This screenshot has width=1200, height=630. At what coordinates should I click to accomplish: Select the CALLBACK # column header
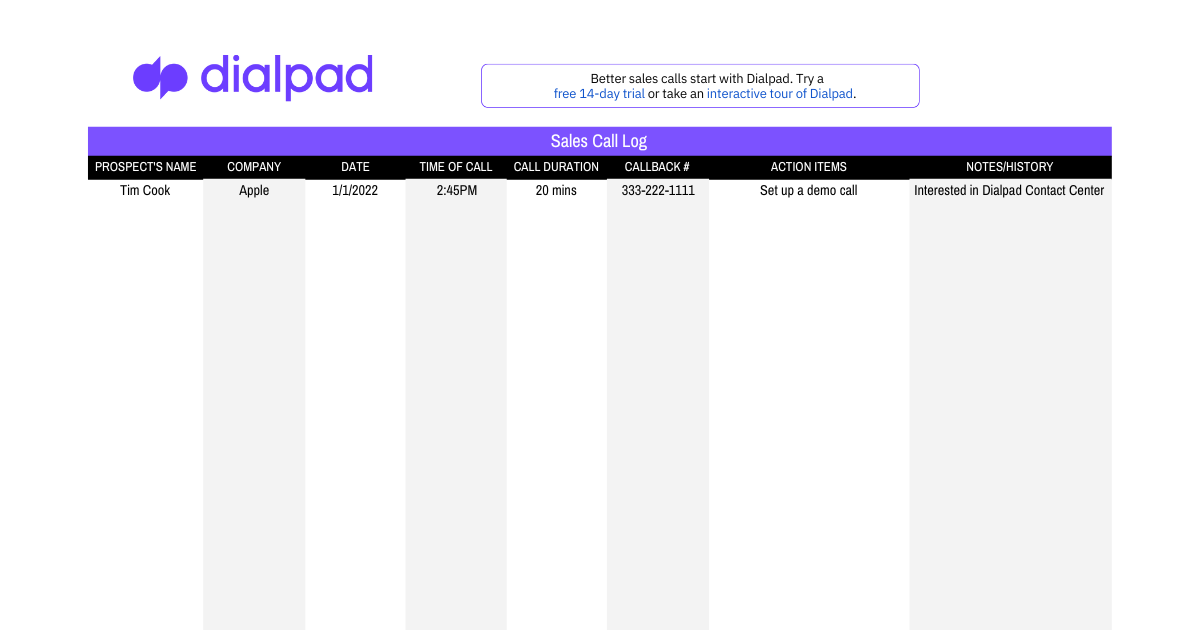(x=657, y=167)
